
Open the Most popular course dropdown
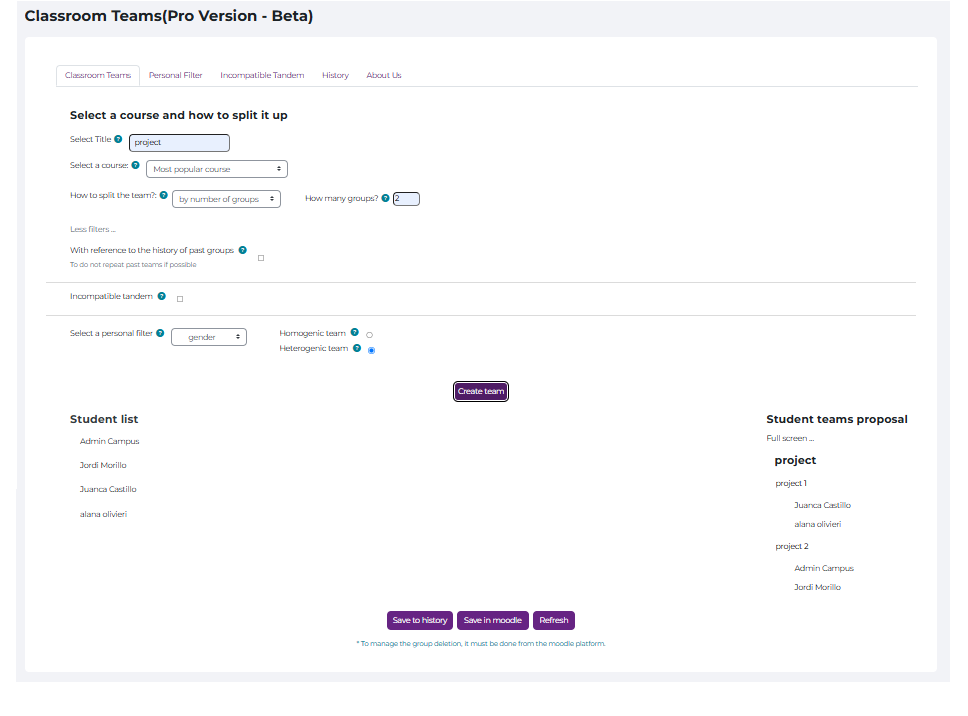tap(217, 170)
